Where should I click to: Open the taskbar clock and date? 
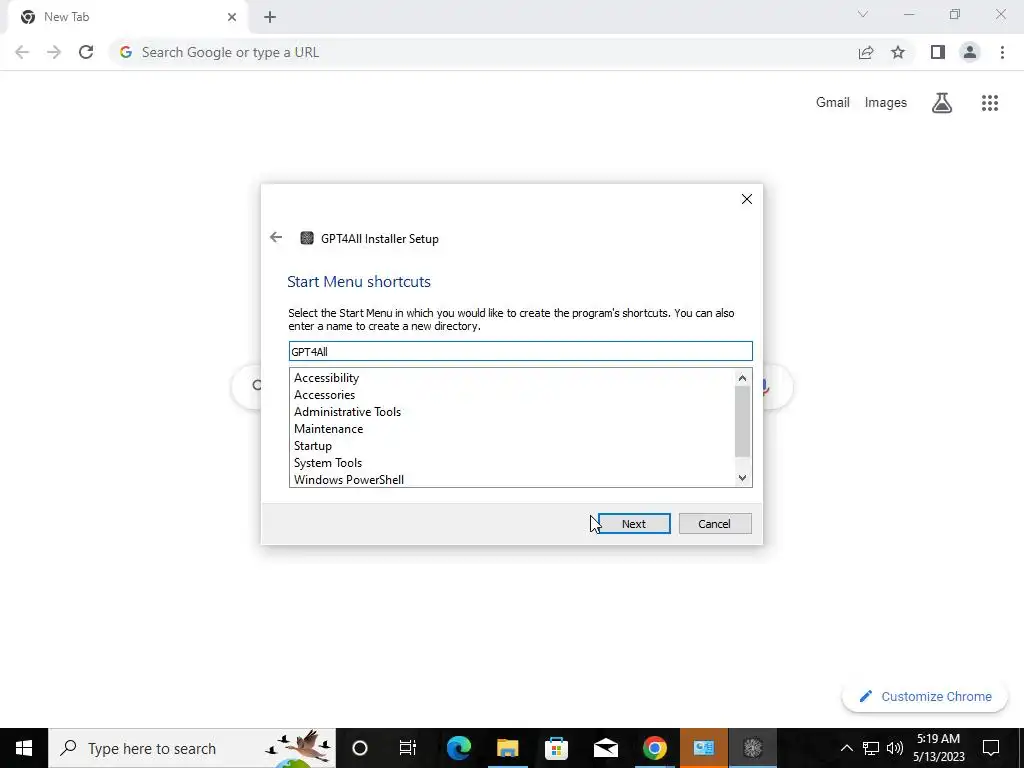(938, 748)
